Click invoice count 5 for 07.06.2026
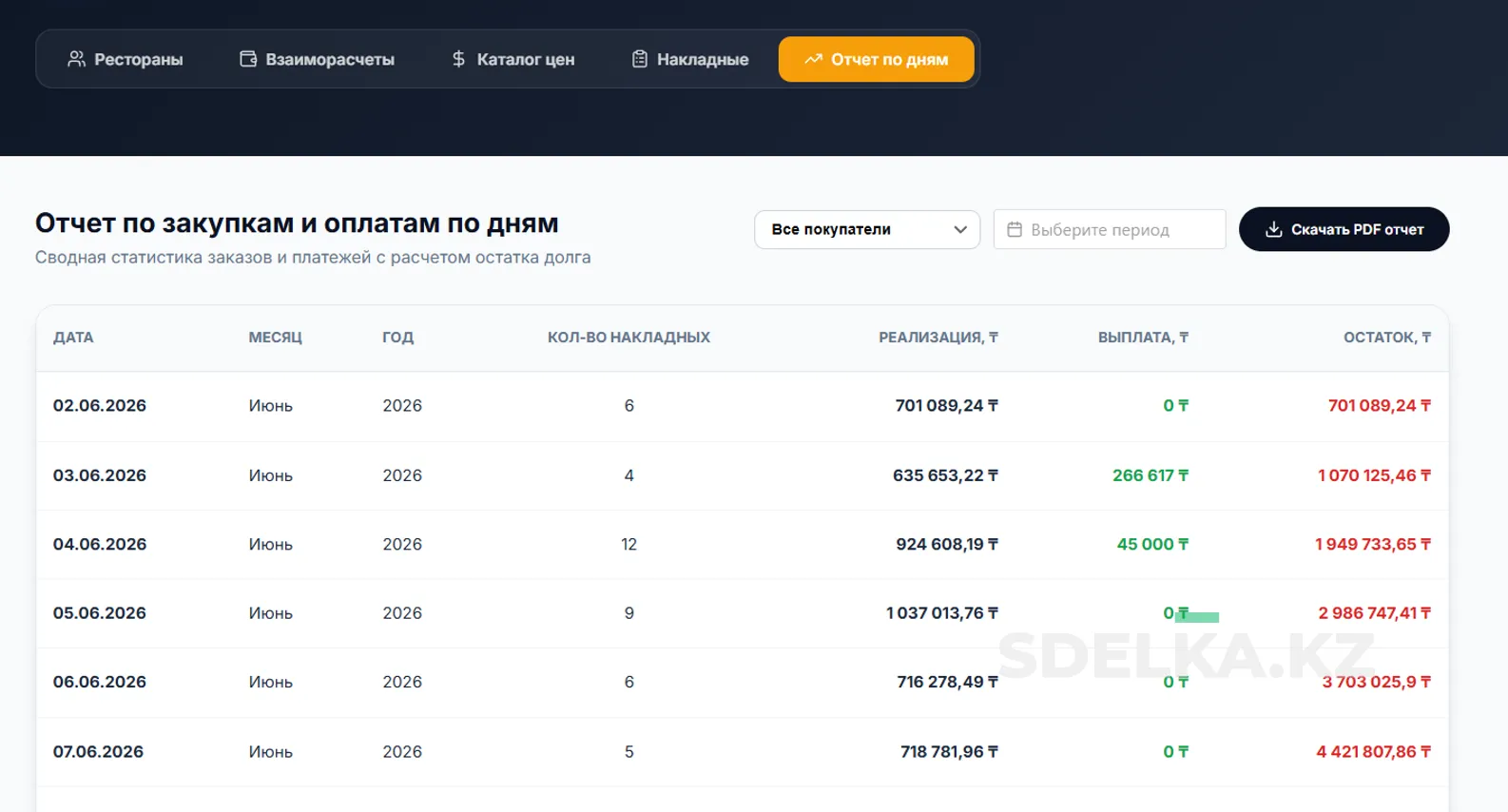 pos(628,752)
